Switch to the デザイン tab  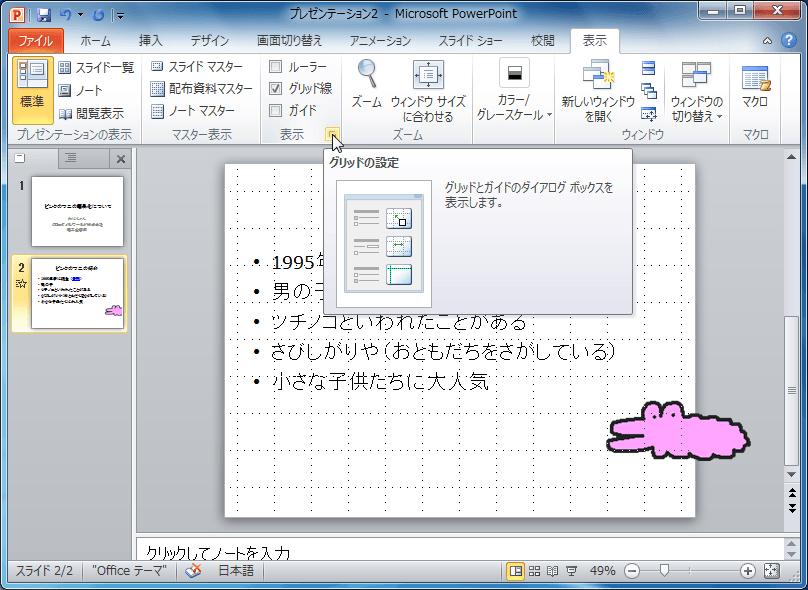tap(209, 41)
